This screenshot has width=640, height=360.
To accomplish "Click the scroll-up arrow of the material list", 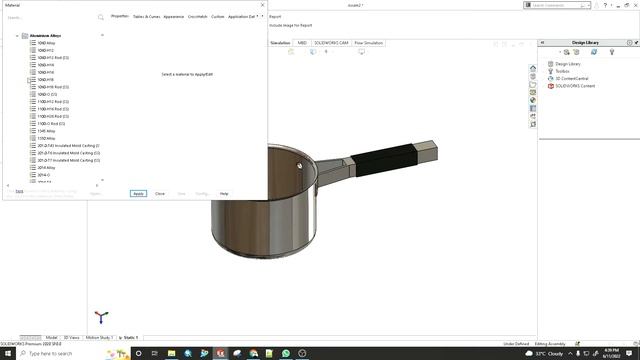I will (102, 35).
